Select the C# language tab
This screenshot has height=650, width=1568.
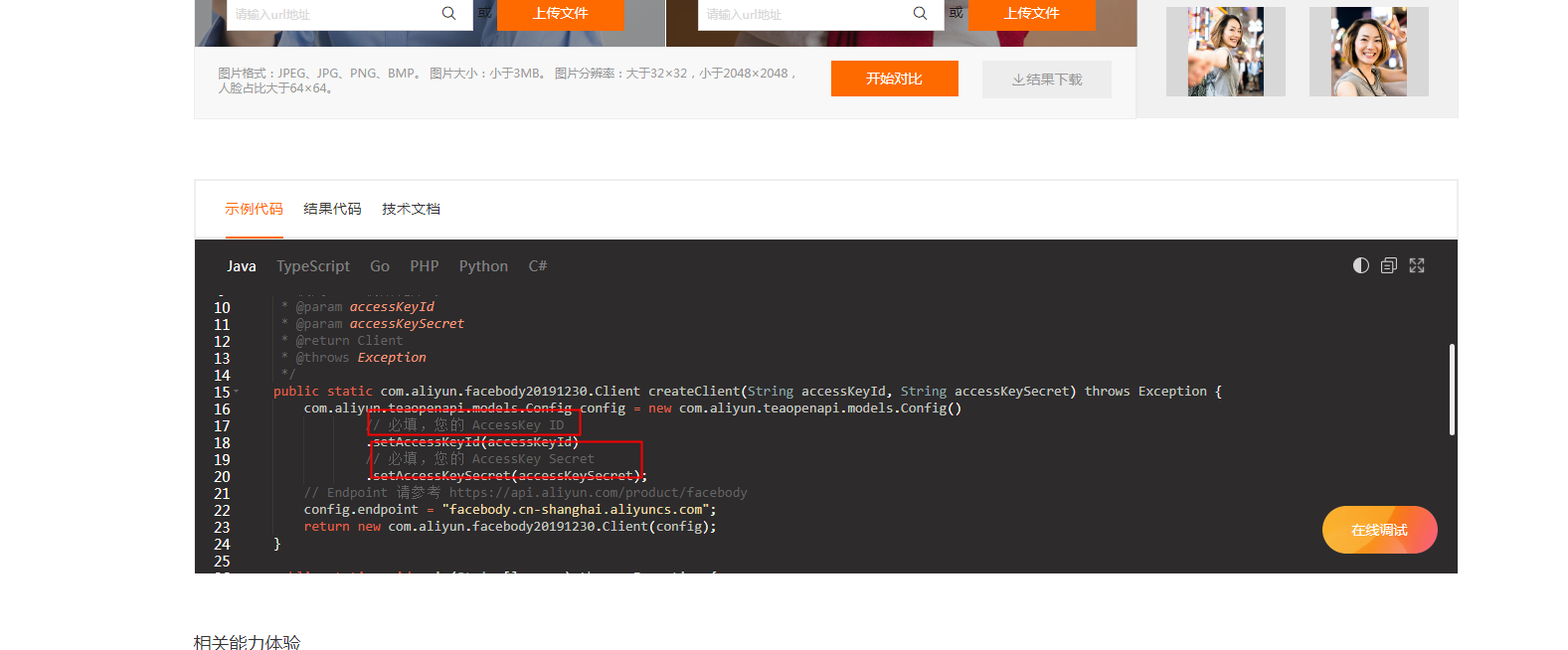tap(538, 266)
